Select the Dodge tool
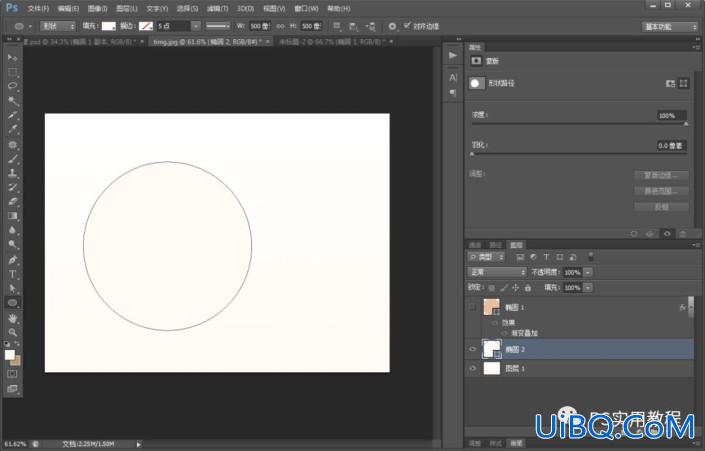705x451 pixels. (x=13, y=245)
